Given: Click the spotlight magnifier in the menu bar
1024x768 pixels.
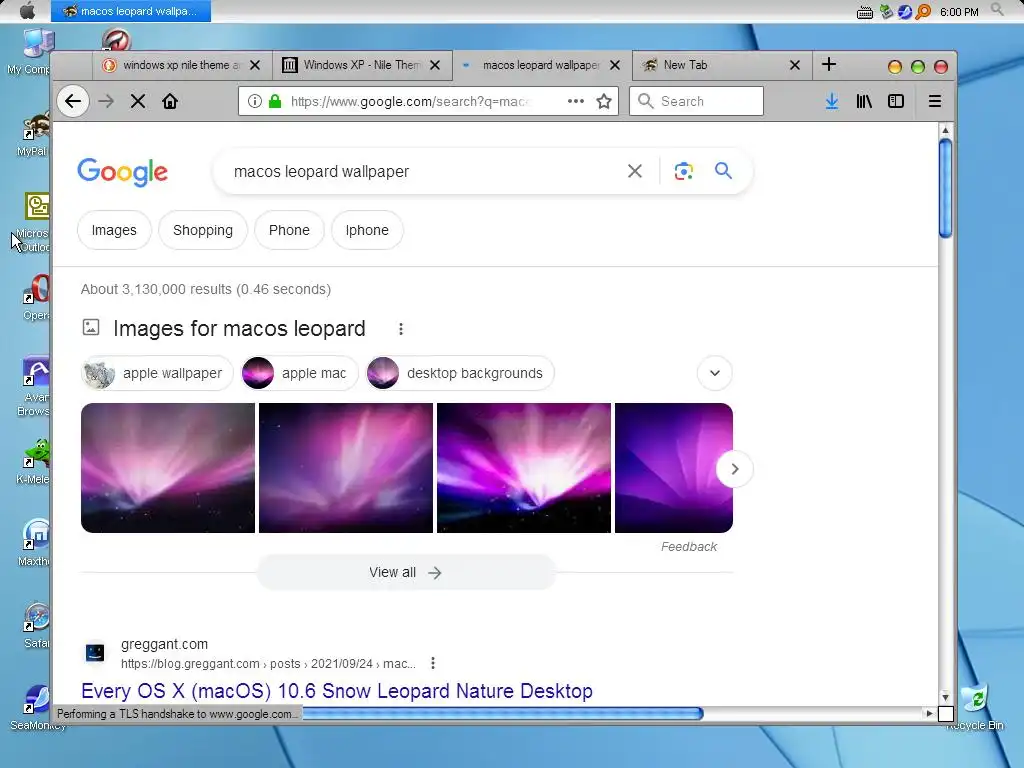Looking at the screenshot, I should point(997,10).
